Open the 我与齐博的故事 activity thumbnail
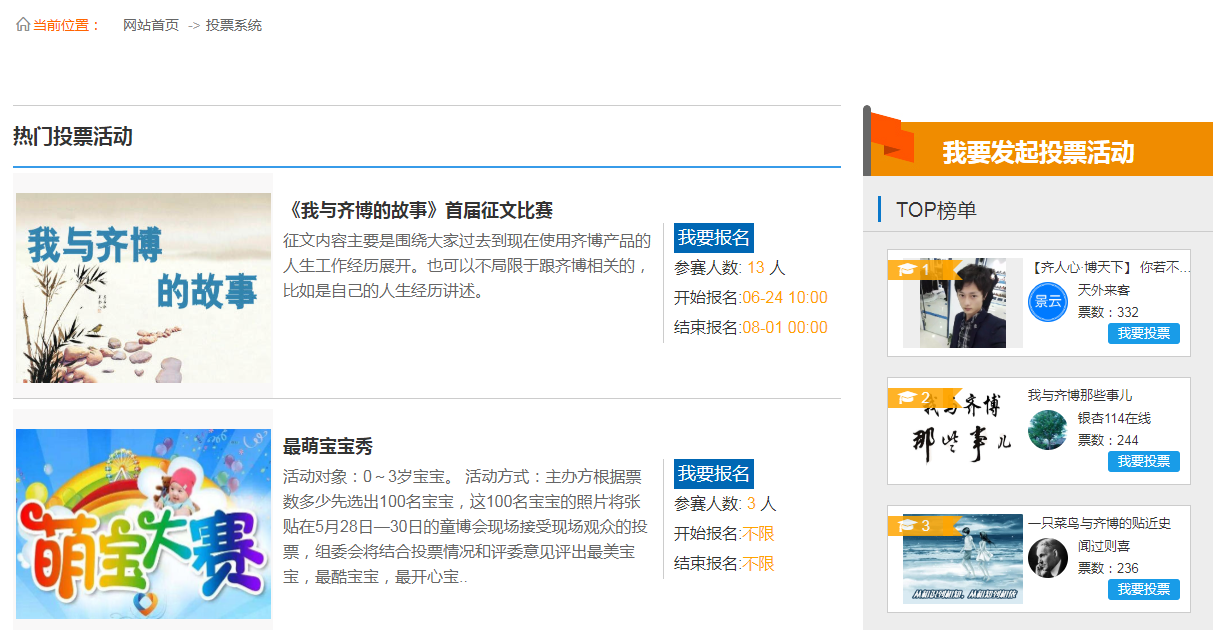Image resolution: width=1218 pixels, height=630 pixels. tap(143, 287)
